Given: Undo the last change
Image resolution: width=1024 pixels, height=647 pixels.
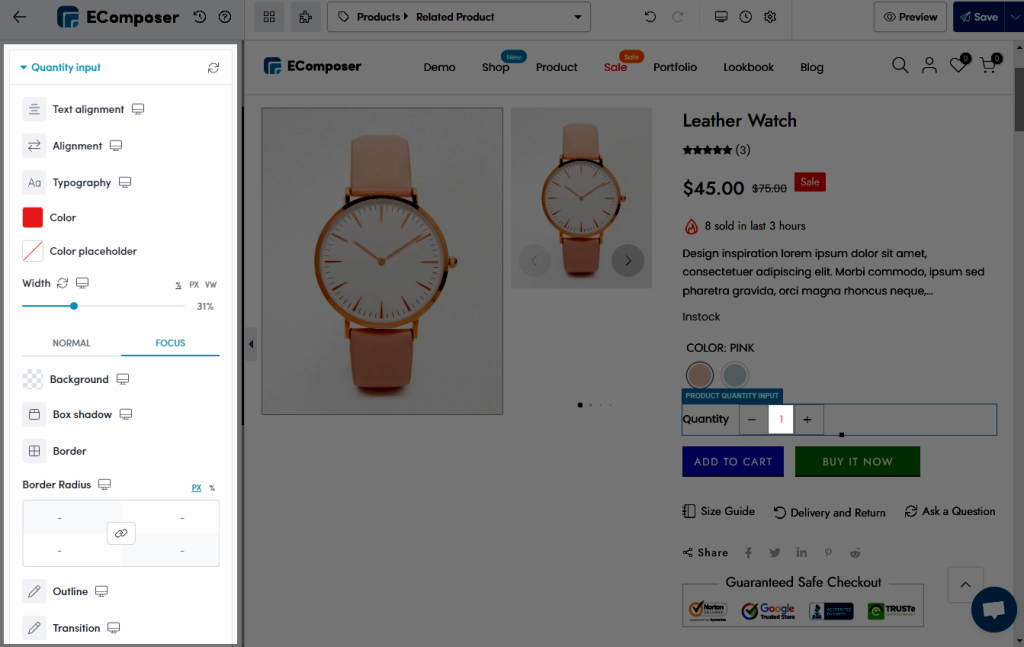Looking at the screenshot, I should point(650,17).
